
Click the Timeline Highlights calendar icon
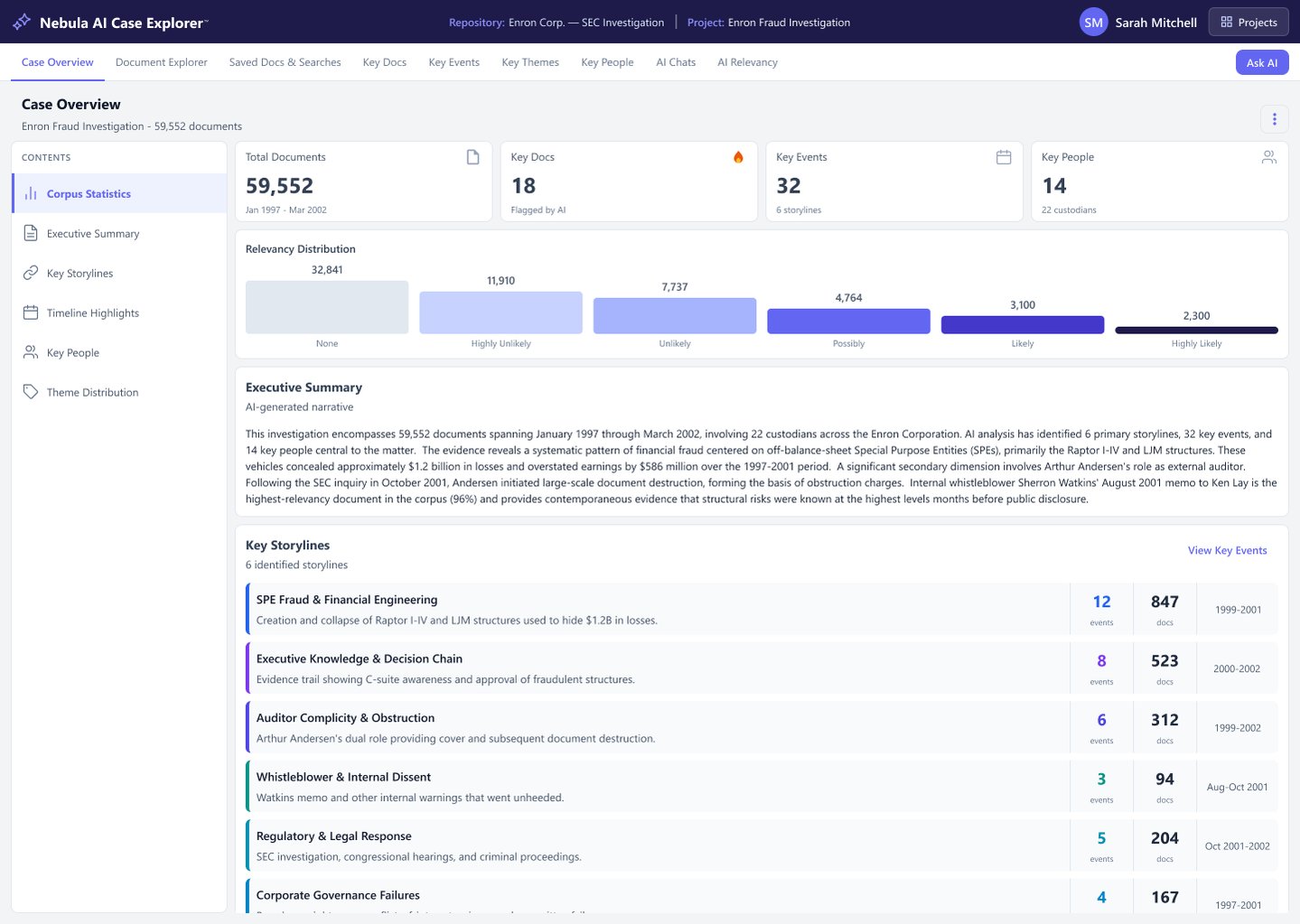[31, 313]
